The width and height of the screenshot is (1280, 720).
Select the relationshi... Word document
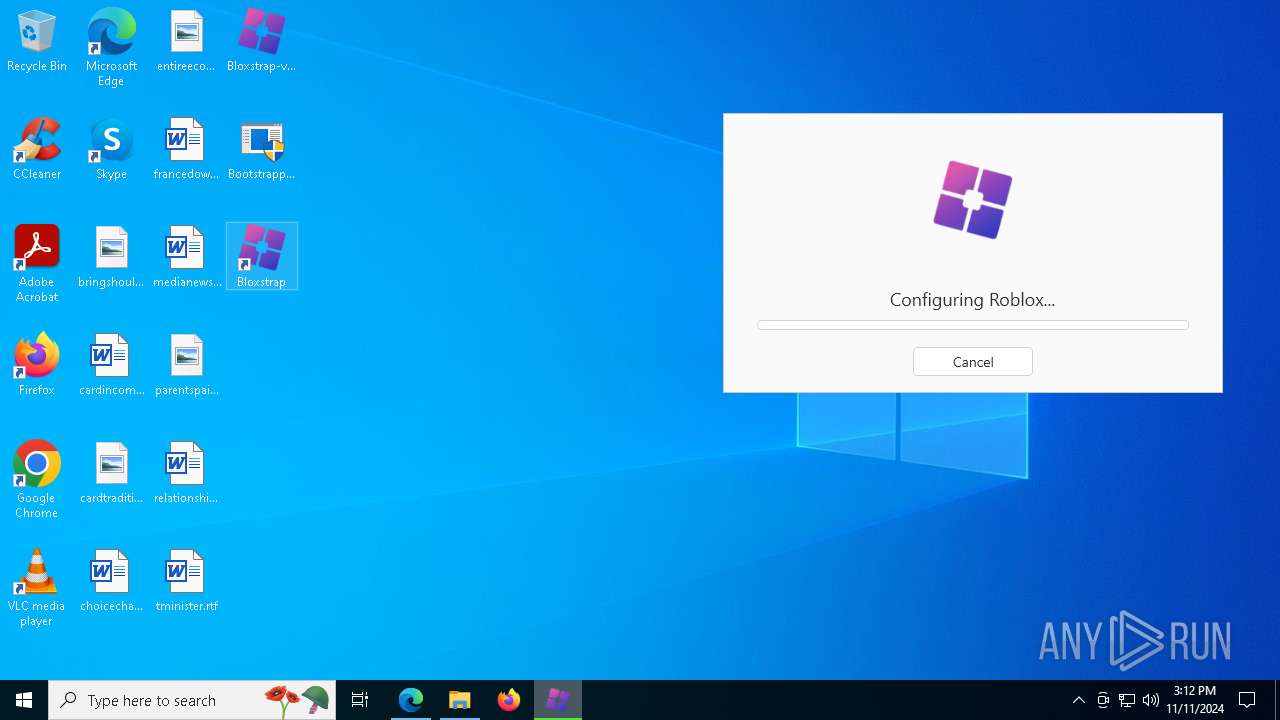point(186,474)
